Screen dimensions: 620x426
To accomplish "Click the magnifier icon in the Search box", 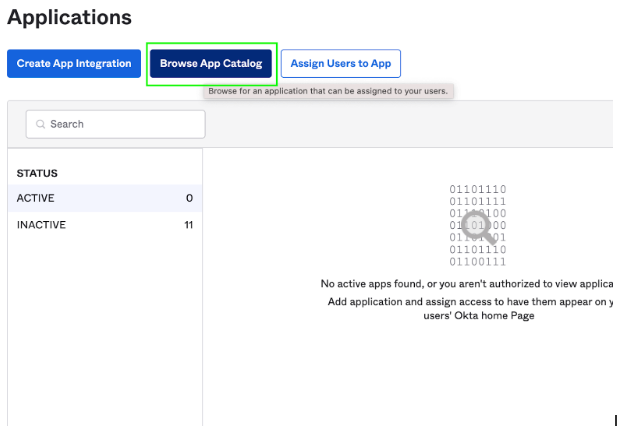I will (41, 124).
